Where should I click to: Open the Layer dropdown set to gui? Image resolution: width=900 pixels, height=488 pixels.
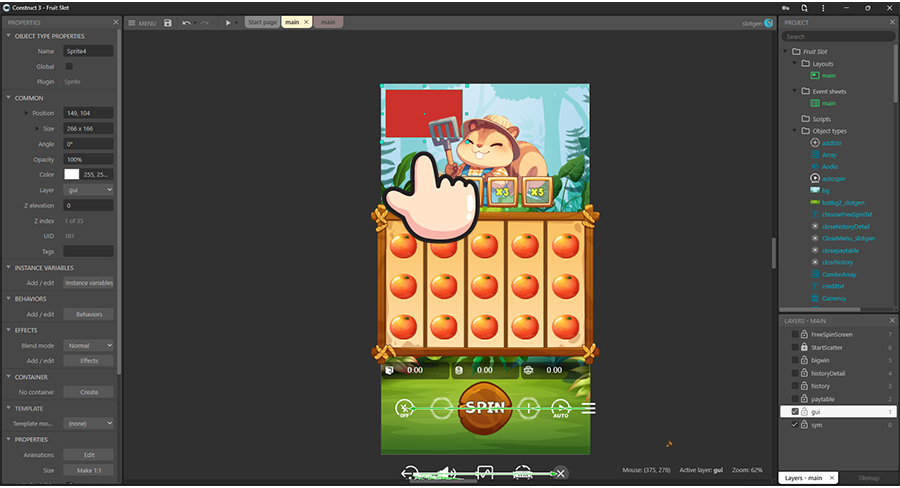pos(88,189)
